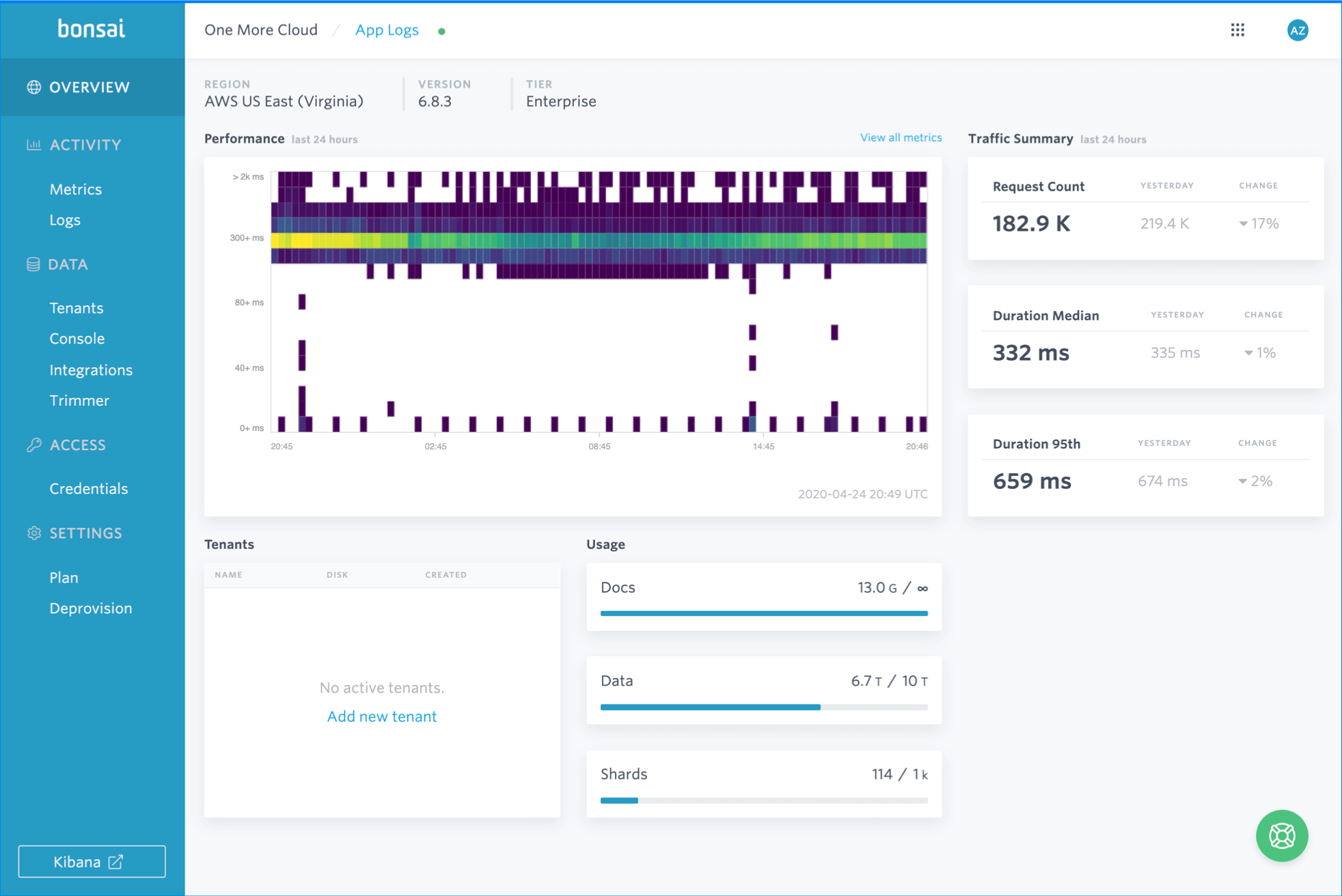Click the Data database icon

click(x=33, y=264)
